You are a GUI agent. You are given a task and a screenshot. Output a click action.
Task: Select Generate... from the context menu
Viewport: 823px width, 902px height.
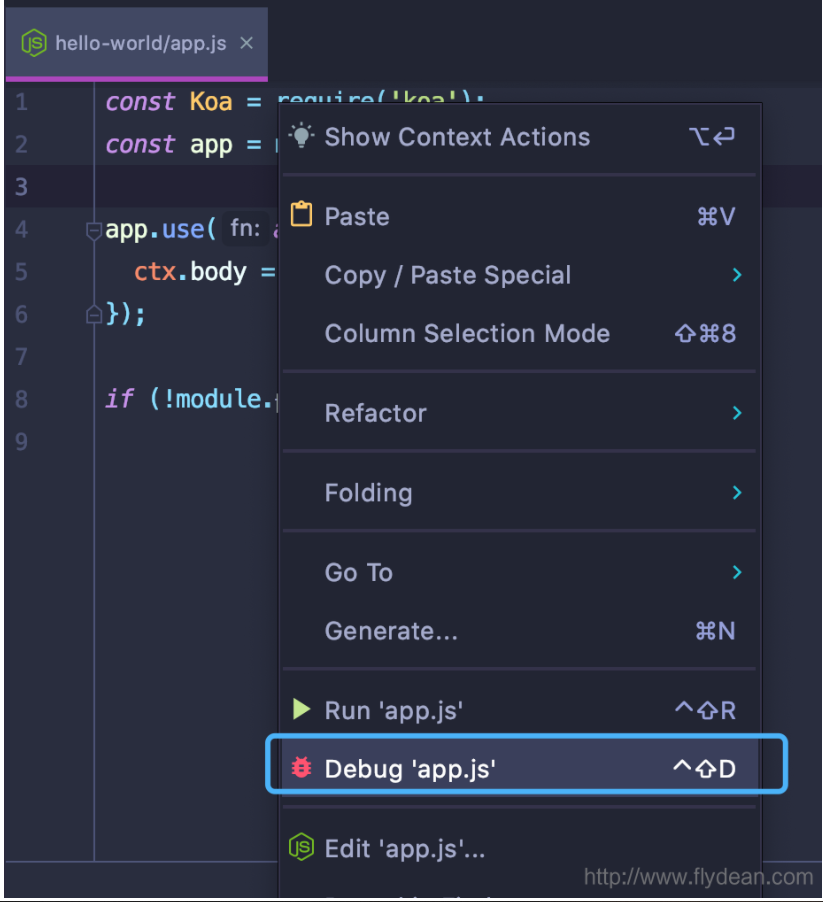(391, 631)
